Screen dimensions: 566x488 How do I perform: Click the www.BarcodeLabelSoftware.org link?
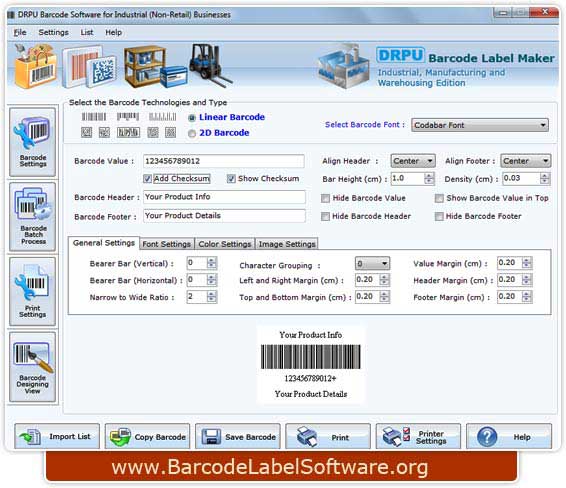tap(270, 467)
